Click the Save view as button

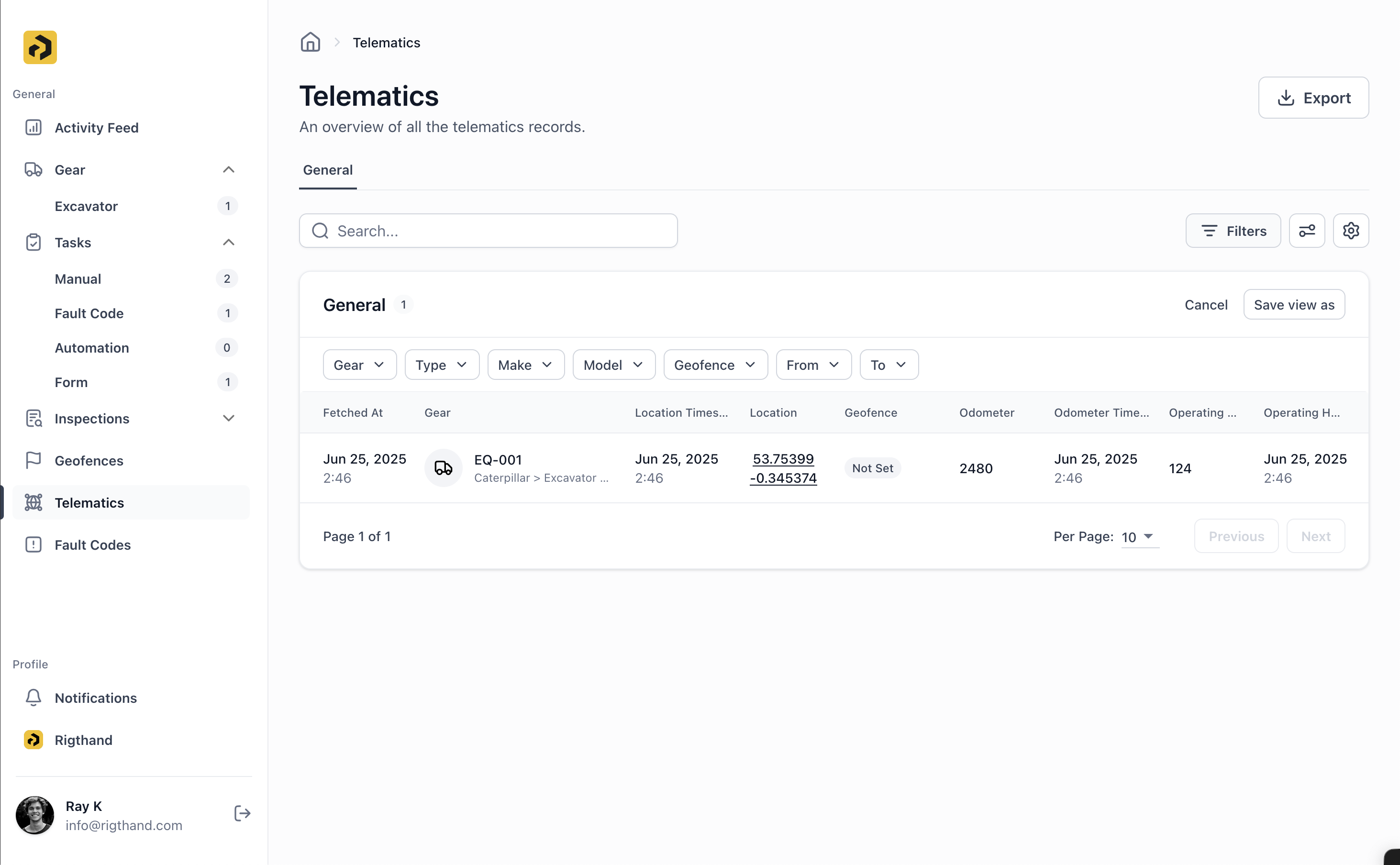point(1294,304)
